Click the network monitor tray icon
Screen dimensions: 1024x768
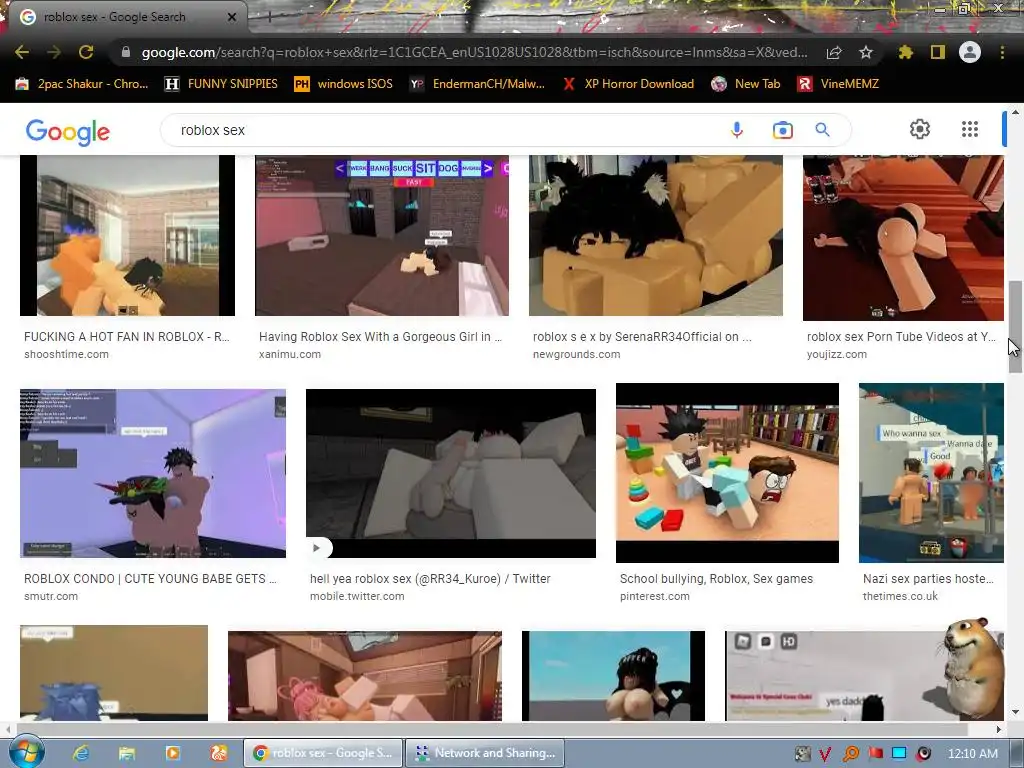pos(899,754)
